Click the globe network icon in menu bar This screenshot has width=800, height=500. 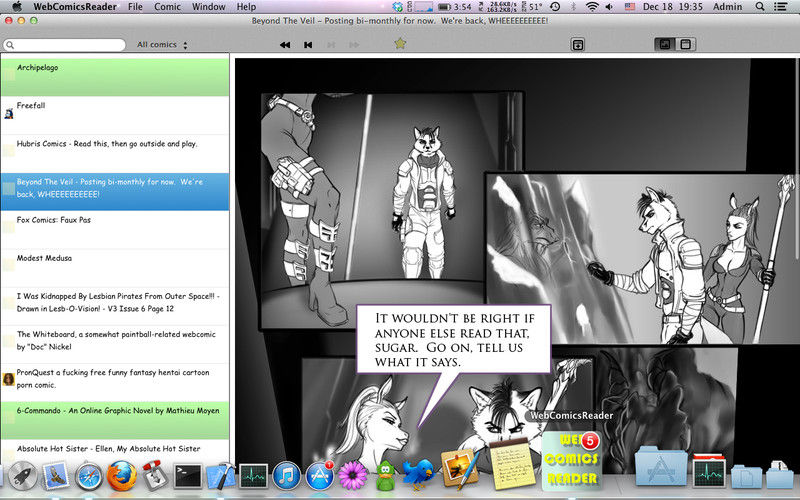coord(397,7)
